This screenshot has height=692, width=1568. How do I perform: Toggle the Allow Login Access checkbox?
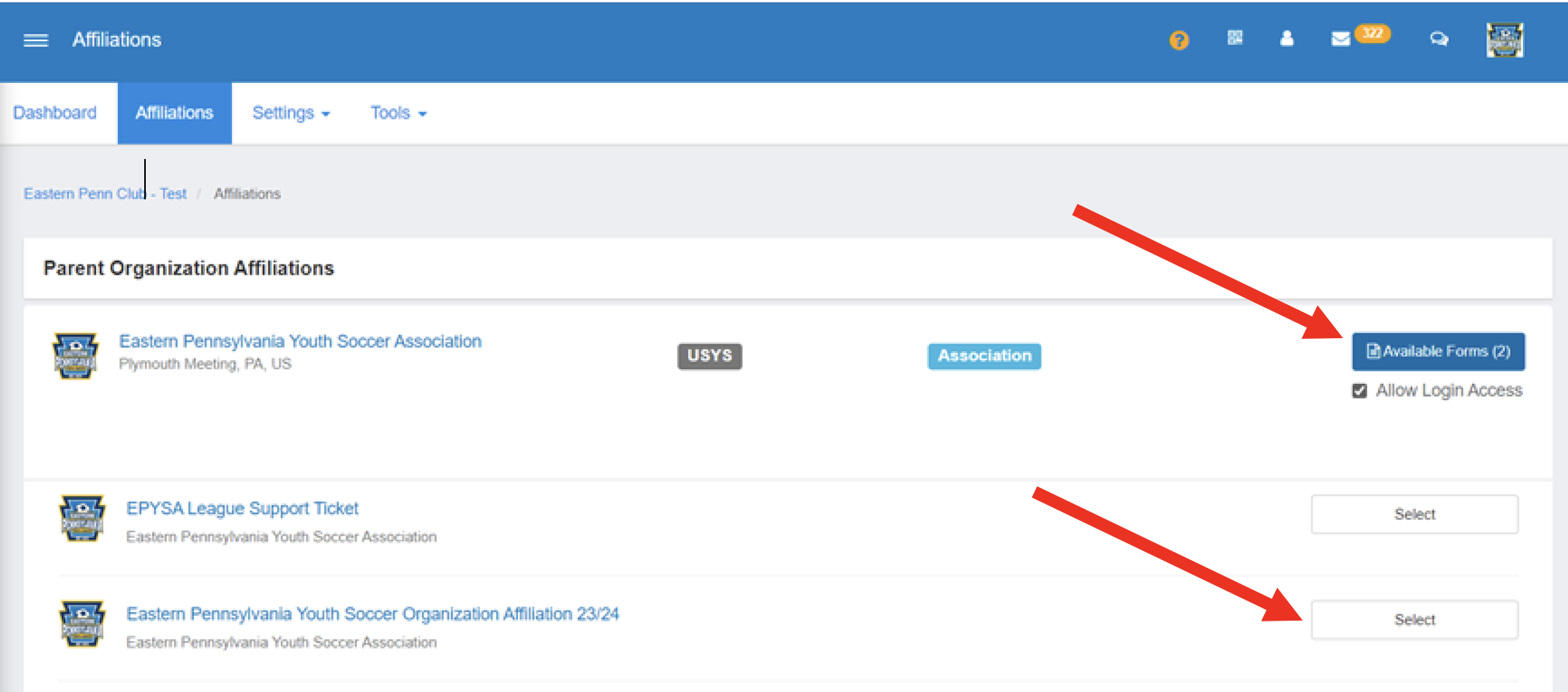(1359, 391)
